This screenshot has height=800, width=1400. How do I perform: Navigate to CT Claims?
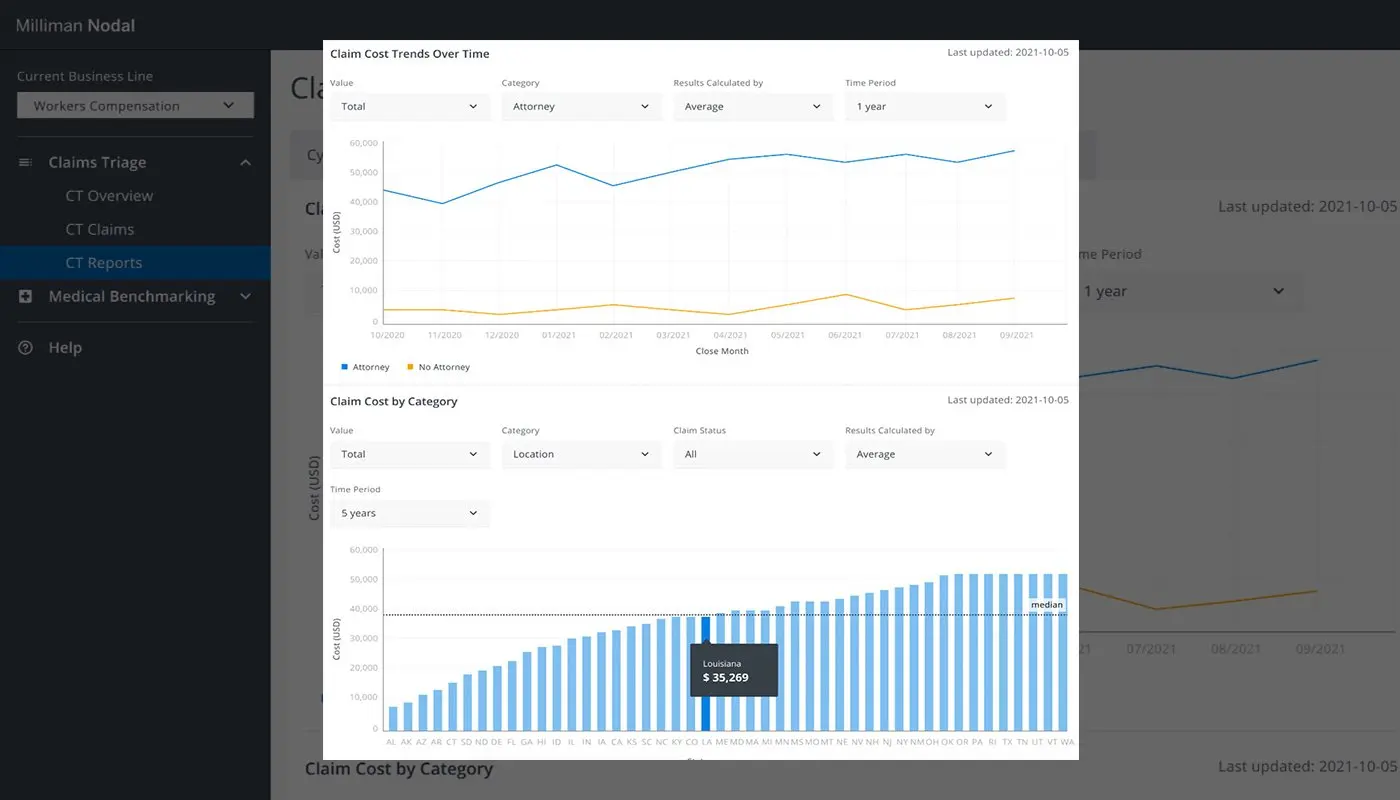click(103, 229)
